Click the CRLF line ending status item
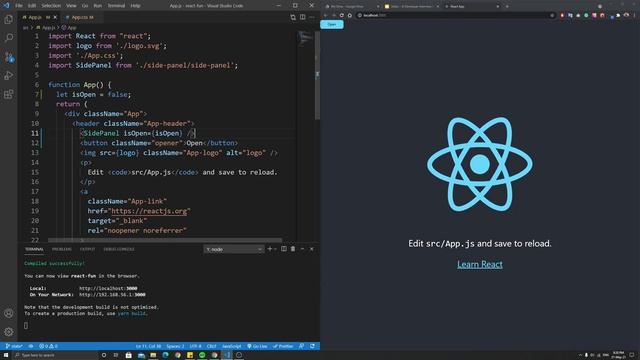Screen dimensions: 640x360 (x=211, y=346)
